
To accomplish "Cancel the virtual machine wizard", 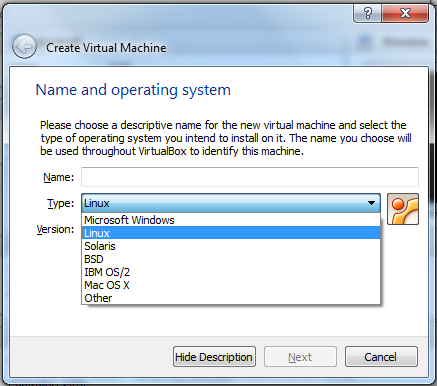I will [x=381, y=357].
